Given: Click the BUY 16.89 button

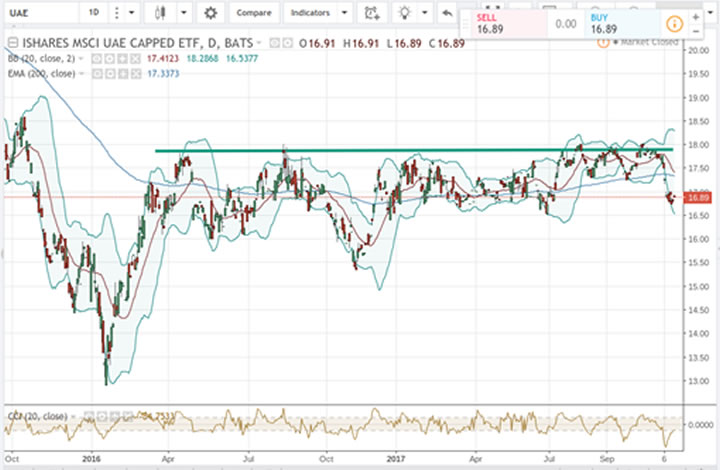Looking at the screenshot, I should point(624,24).
